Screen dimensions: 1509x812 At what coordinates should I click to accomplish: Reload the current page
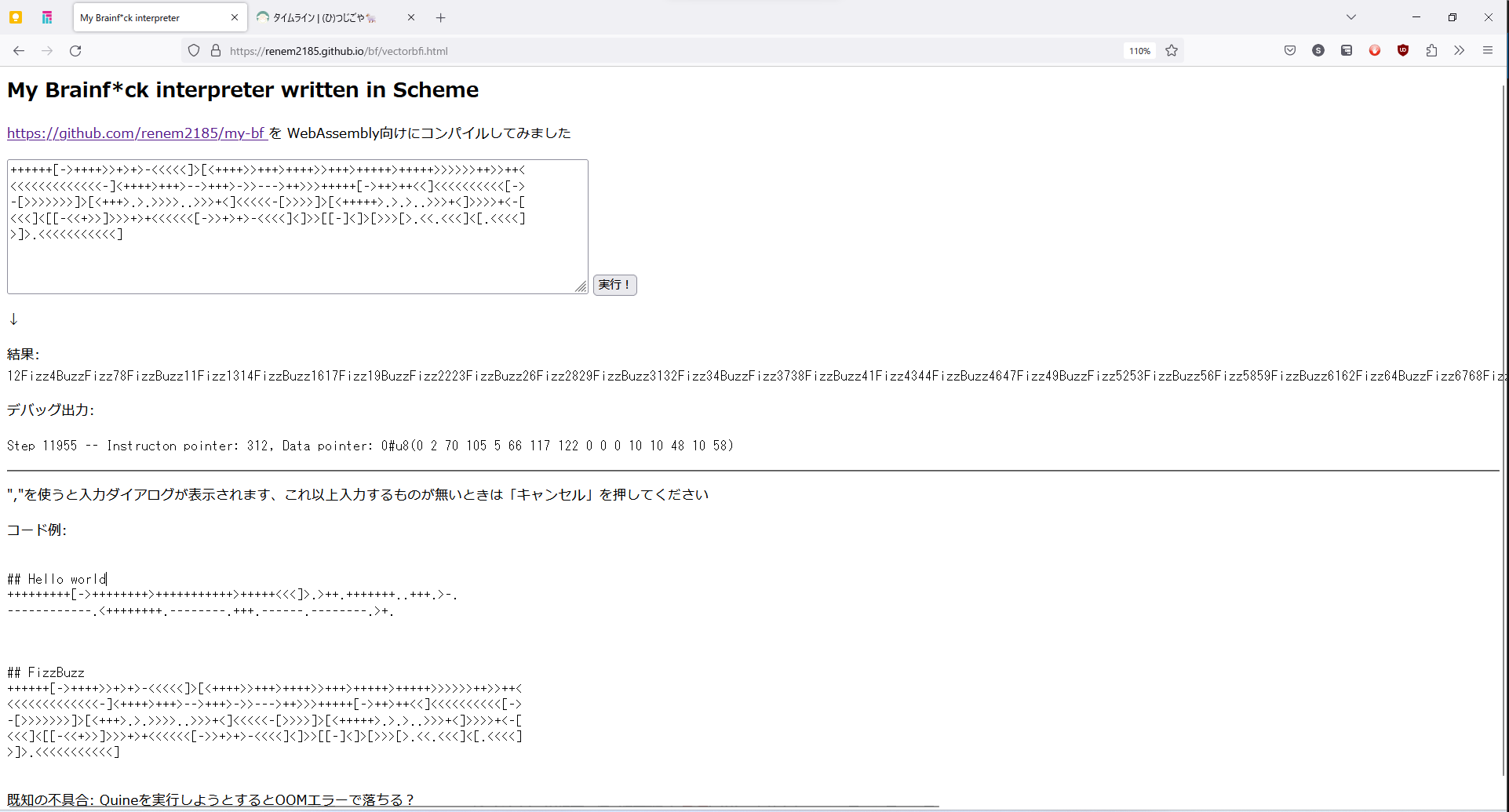(x=75, y=51)
